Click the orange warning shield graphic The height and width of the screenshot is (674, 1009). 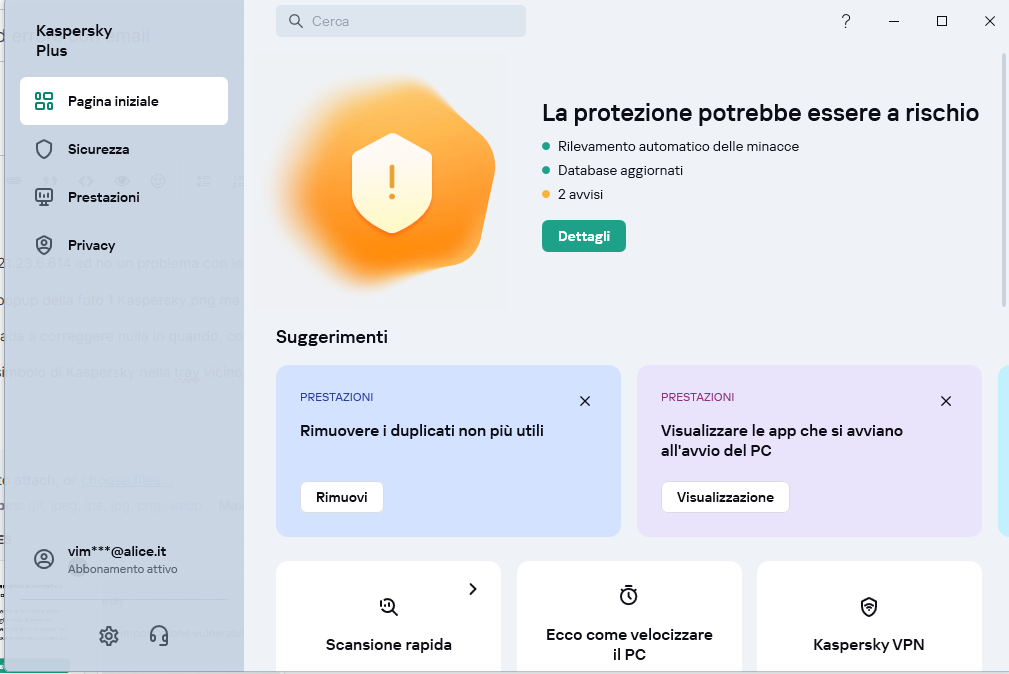[x=392, y=182]
